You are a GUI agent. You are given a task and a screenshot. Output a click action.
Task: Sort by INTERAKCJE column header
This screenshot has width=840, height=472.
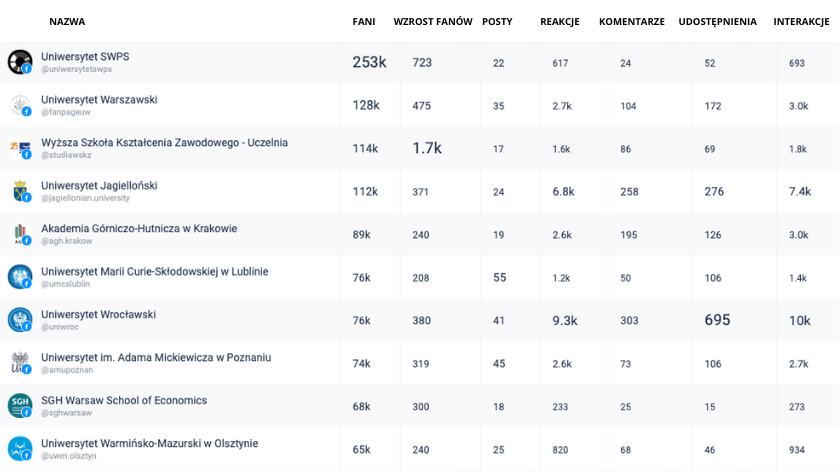pos(801,21)
